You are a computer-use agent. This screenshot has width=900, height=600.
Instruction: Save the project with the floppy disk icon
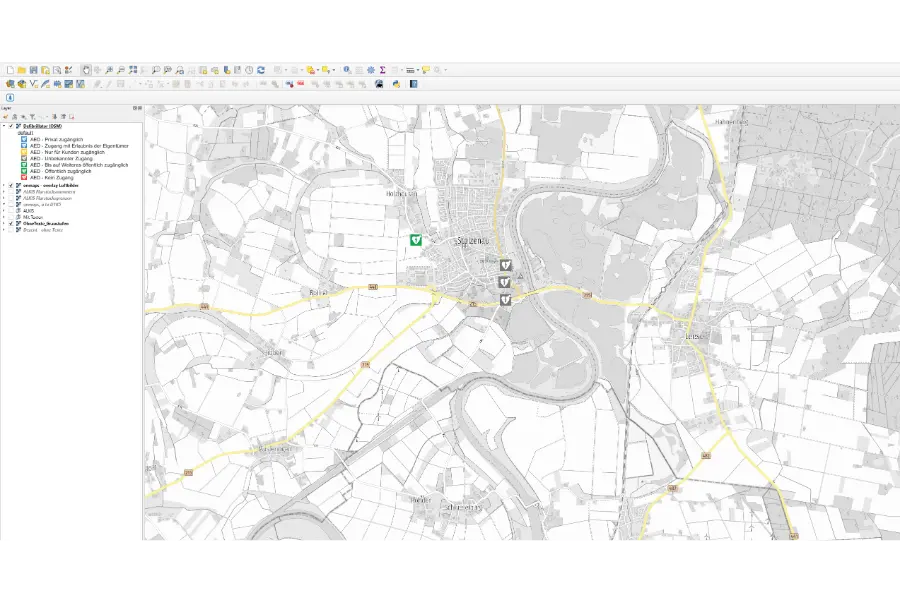coord(33,70)
